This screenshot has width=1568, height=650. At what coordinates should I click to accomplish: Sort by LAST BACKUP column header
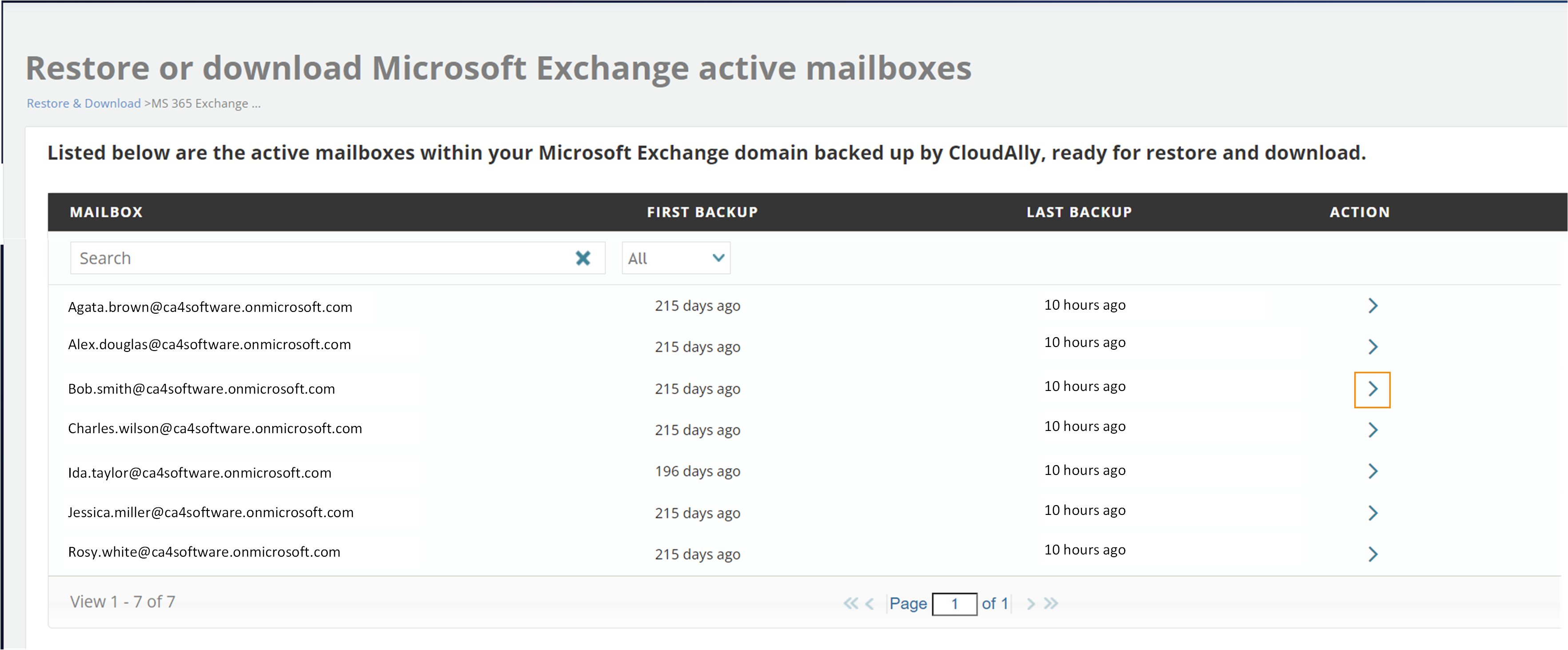pos(1079,212)
